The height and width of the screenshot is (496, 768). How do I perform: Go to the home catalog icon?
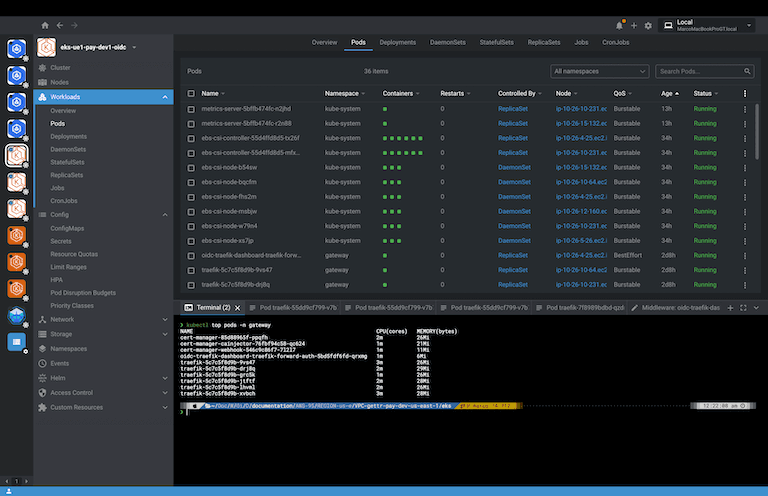[x=45, y=25]
